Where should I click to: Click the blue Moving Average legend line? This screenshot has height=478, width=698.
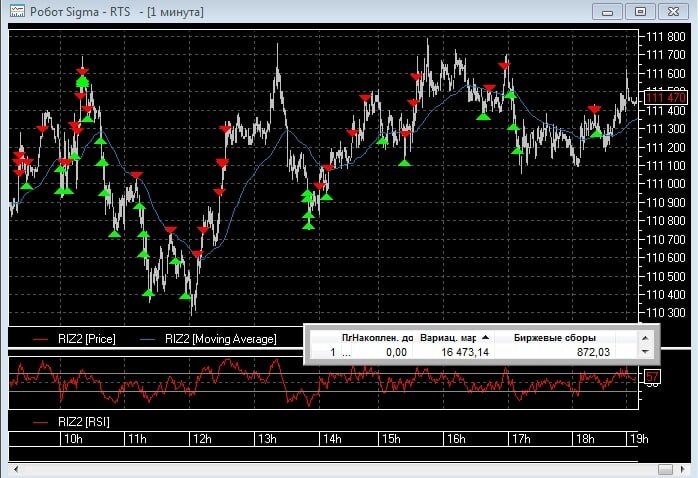pyautogui.click(x=147, y=340)
